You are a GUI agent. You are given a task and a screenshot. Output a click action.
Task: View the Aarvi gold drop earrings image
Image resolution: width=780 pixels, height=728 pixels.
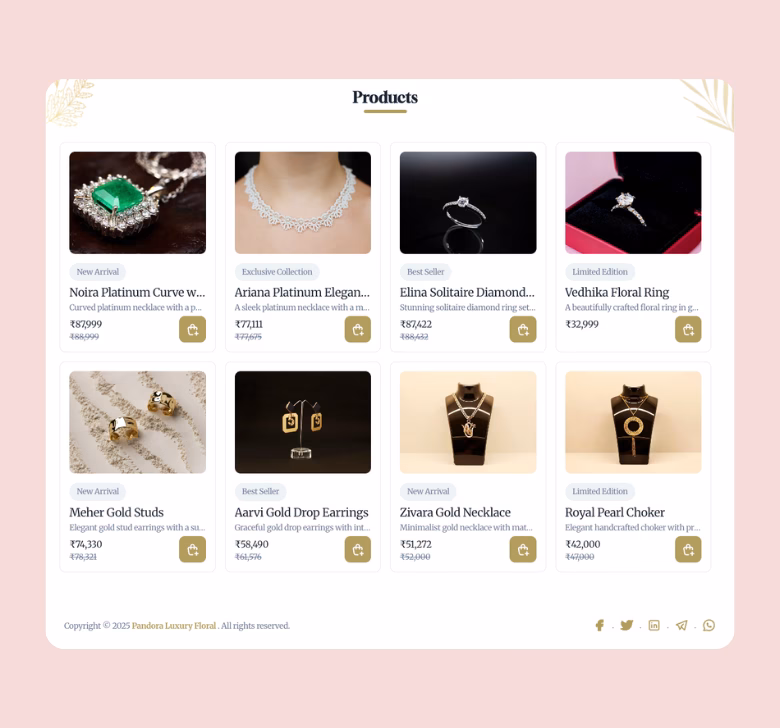pos(302,422)
